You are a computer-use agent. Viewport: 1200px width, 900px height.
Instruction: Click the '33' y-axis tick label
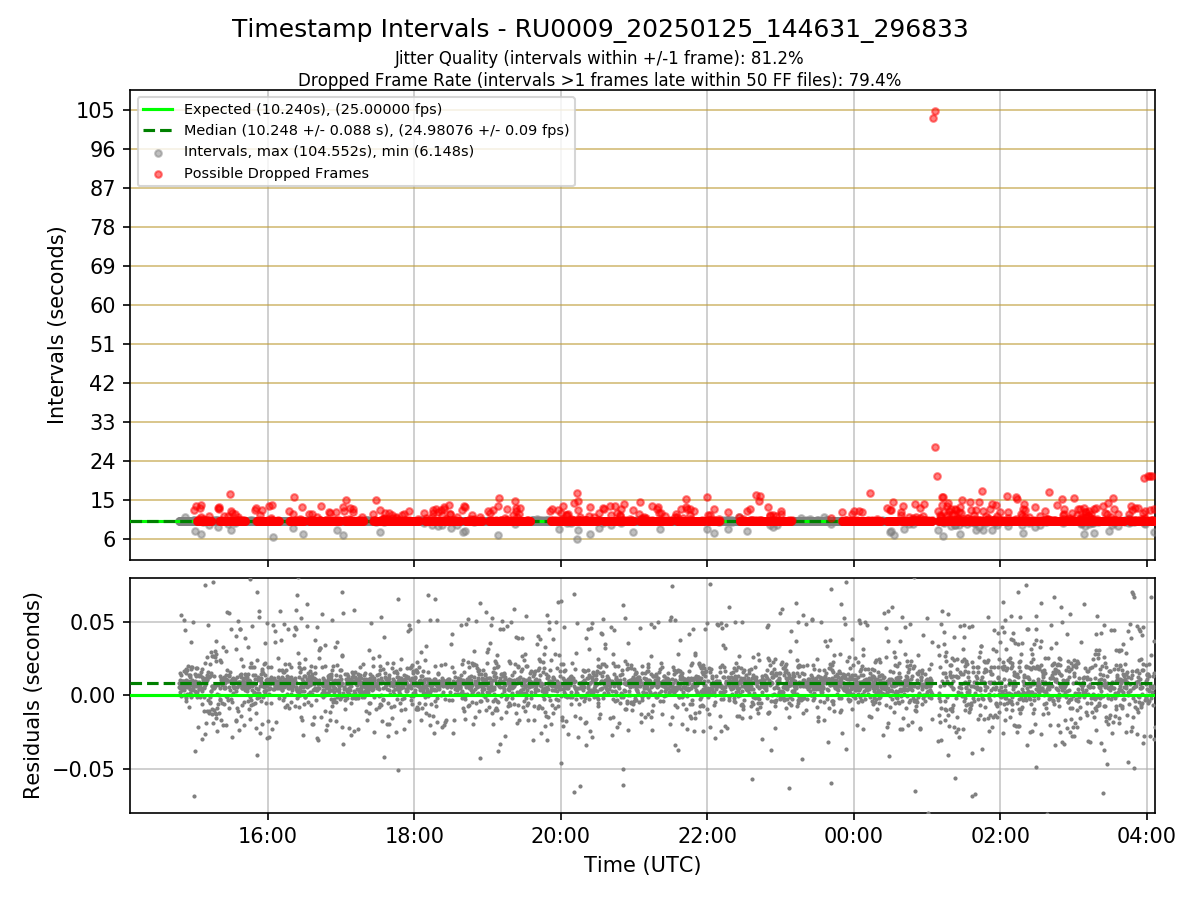104,422
